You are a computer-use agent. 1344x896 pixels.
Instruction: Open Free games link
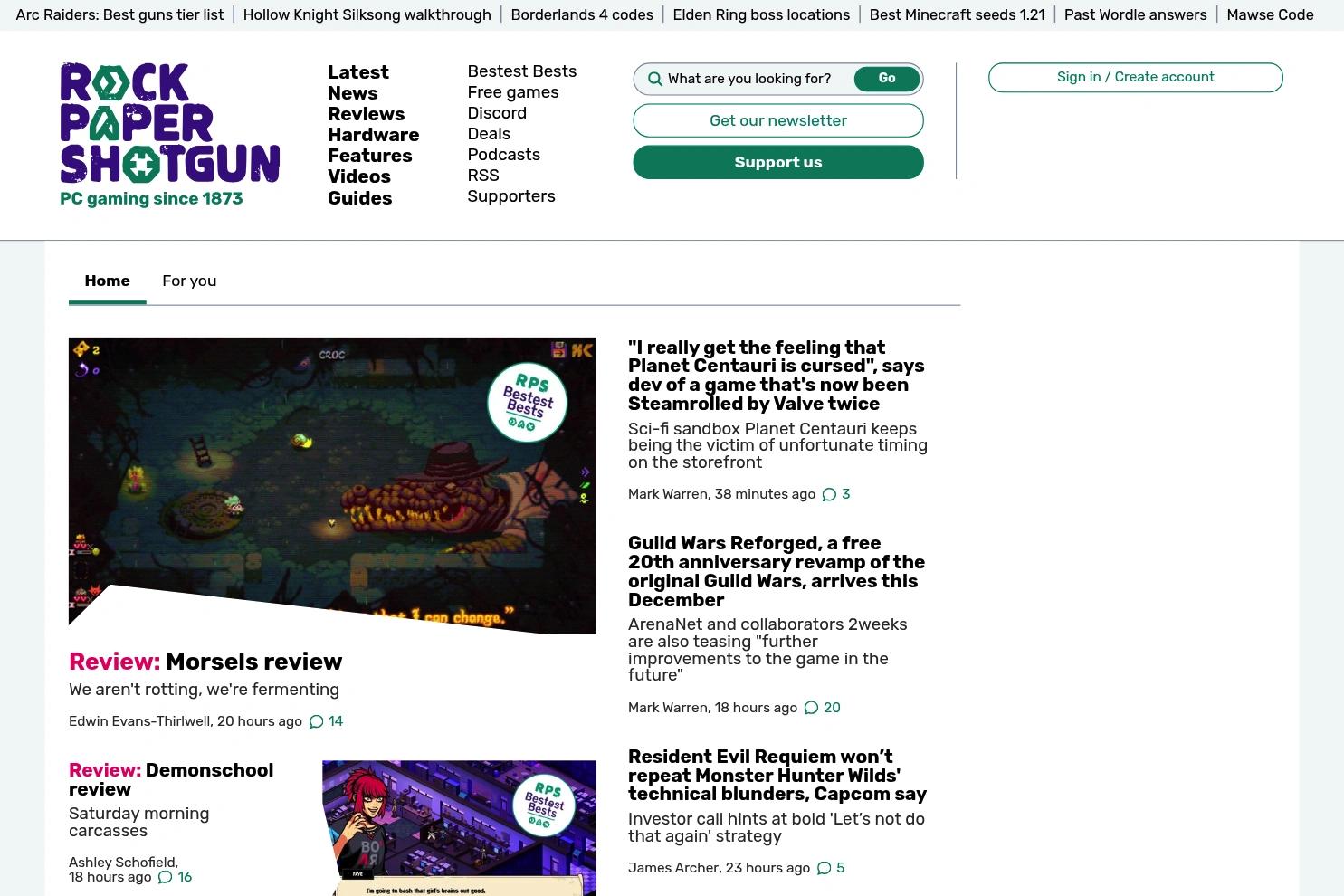513,92
